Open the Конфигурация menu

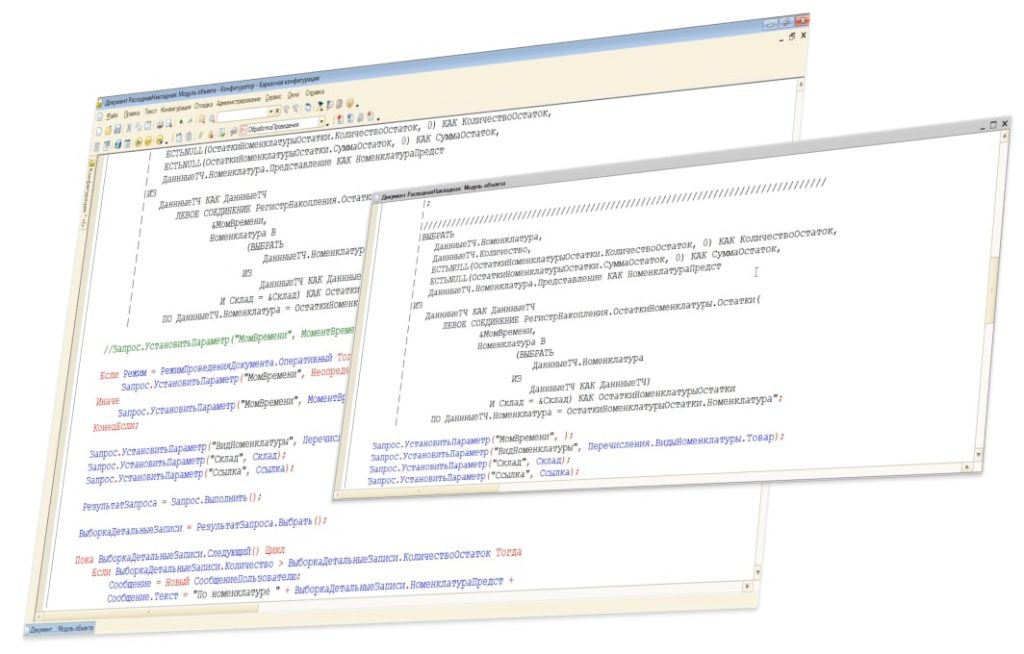coord(176,108)
